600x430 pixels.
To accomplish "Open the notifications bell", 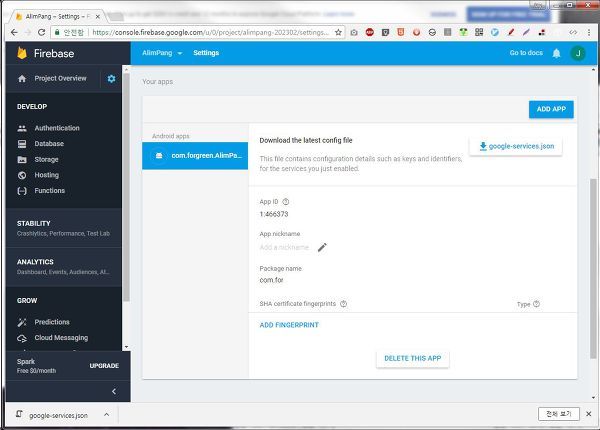I will 556,53.
